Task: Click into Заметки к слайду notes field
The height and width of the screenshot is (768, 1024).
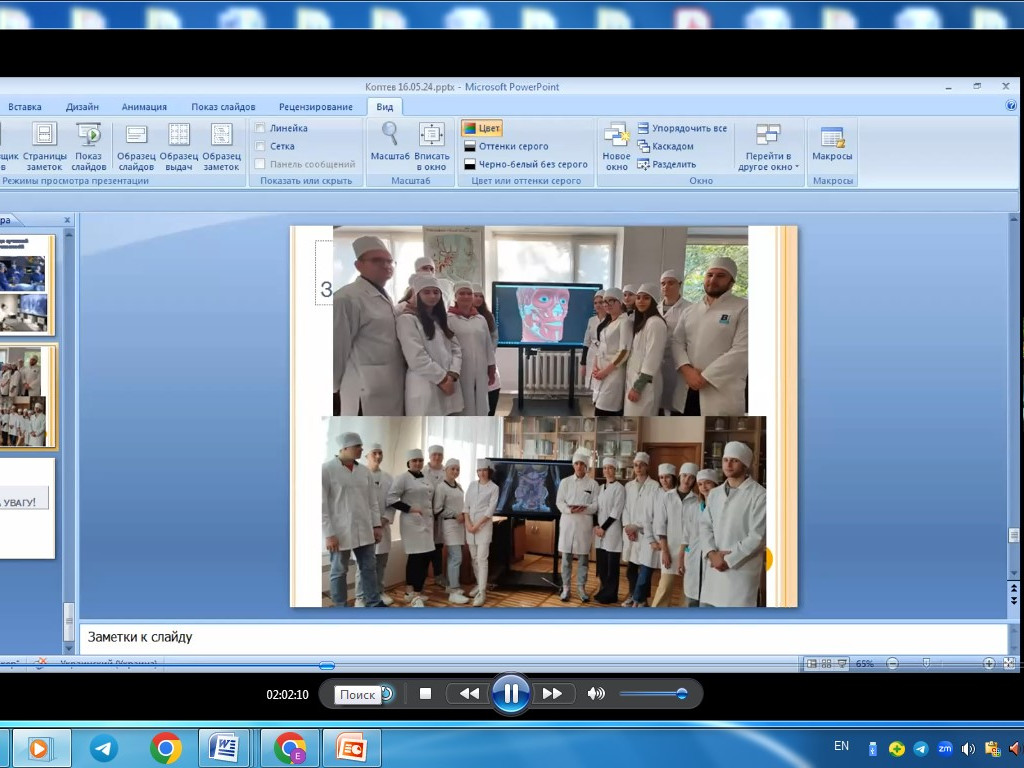Action: (x=543, y=637)
